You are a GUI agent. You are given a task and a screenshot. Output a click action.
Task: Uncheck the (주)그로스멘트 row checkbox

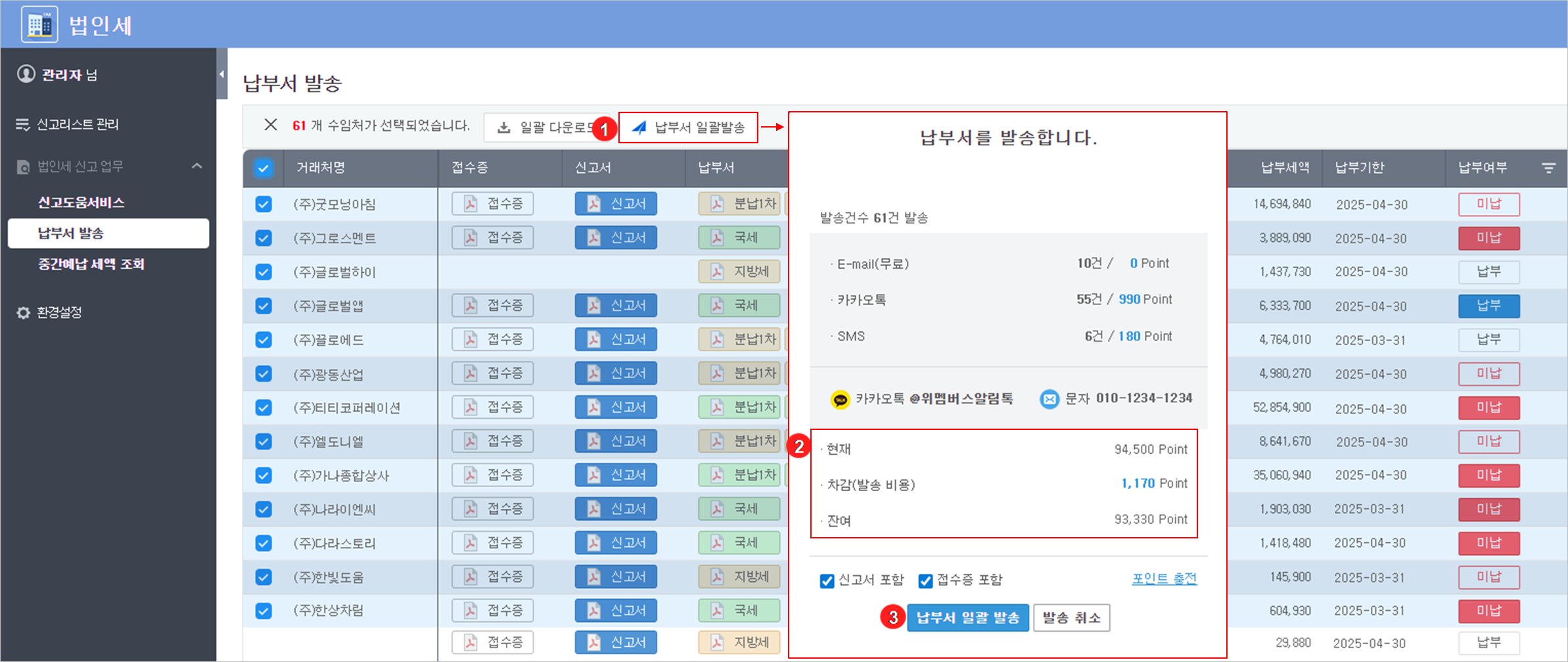[x=264, y=238]
